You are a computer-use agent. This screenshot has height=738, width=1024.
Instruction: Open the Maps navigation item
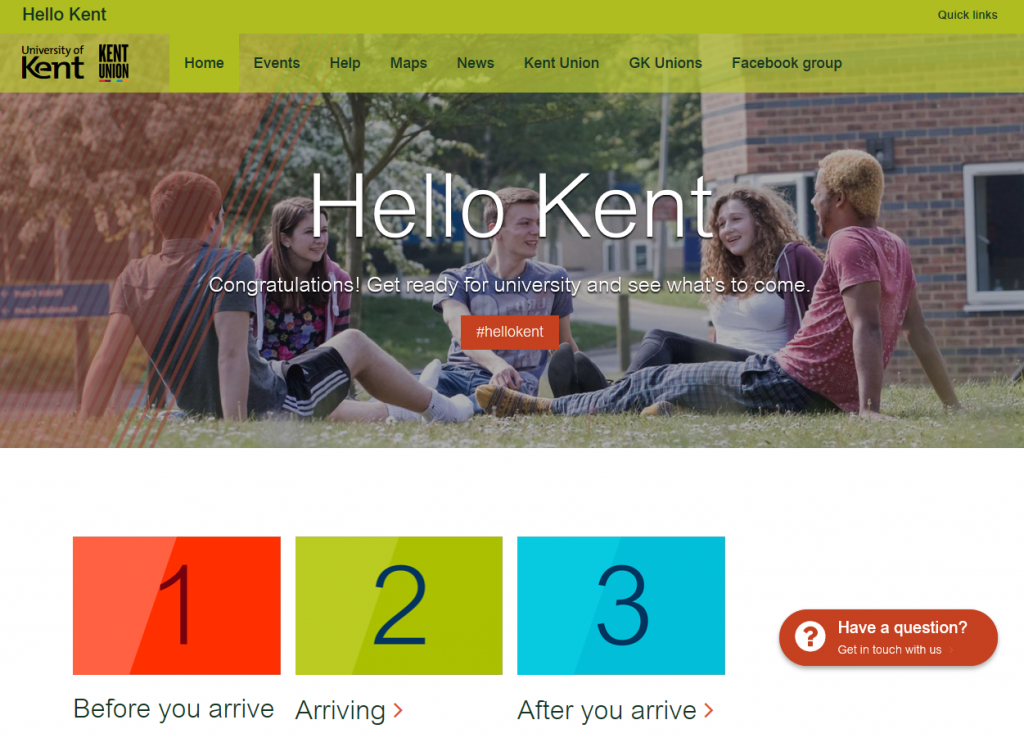pos(408,63)
